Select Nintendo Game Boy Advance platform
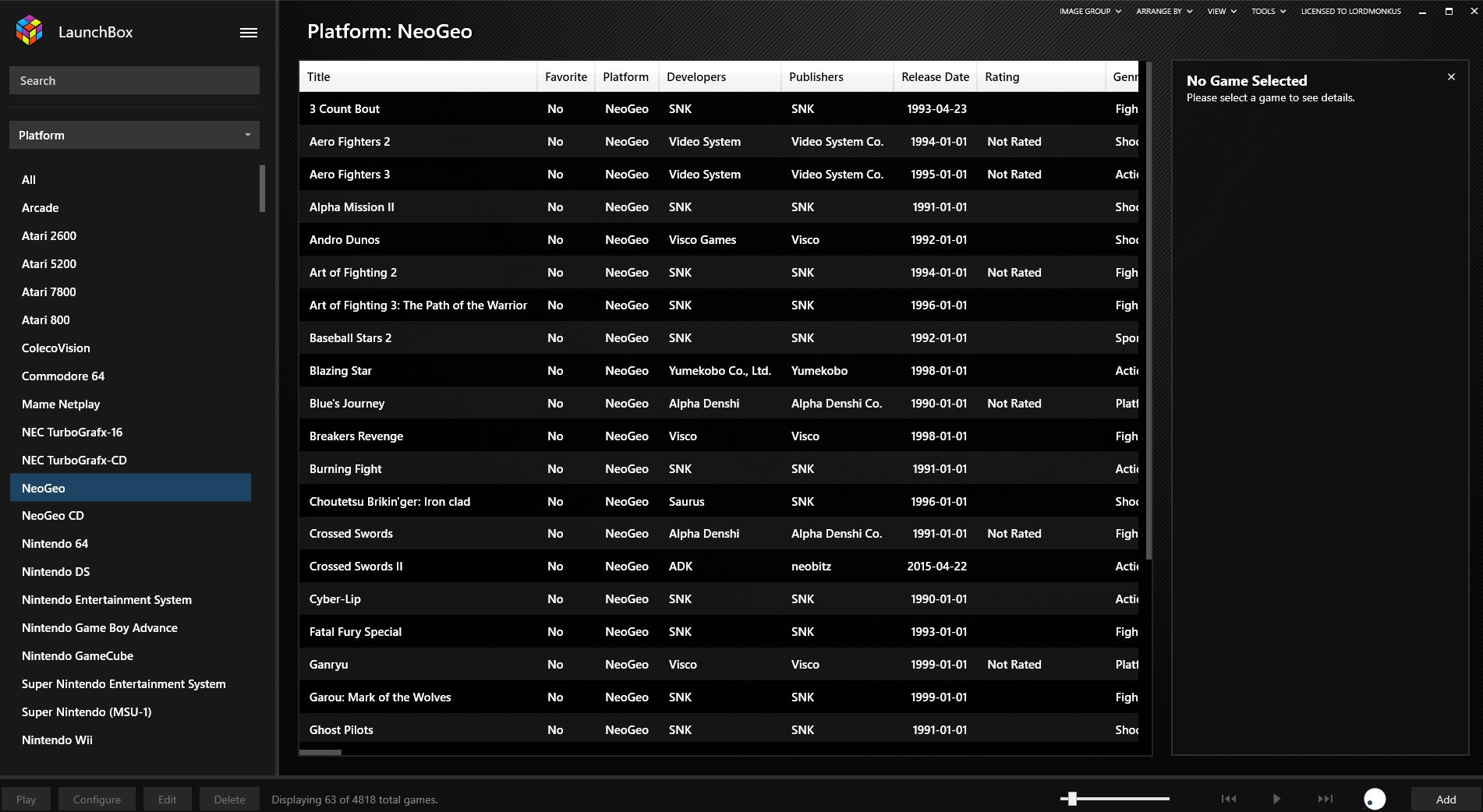This screenshot has height=812, width=1483. pos(130,627)
